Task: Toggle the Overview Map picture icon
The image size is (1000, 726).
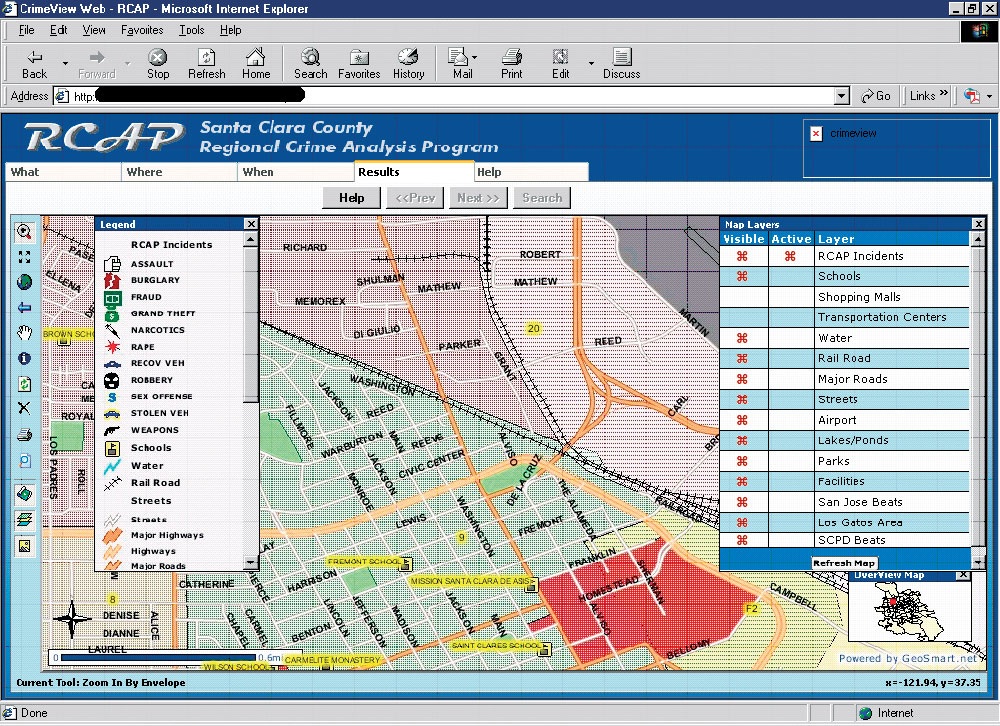Action: coord(24,546)
